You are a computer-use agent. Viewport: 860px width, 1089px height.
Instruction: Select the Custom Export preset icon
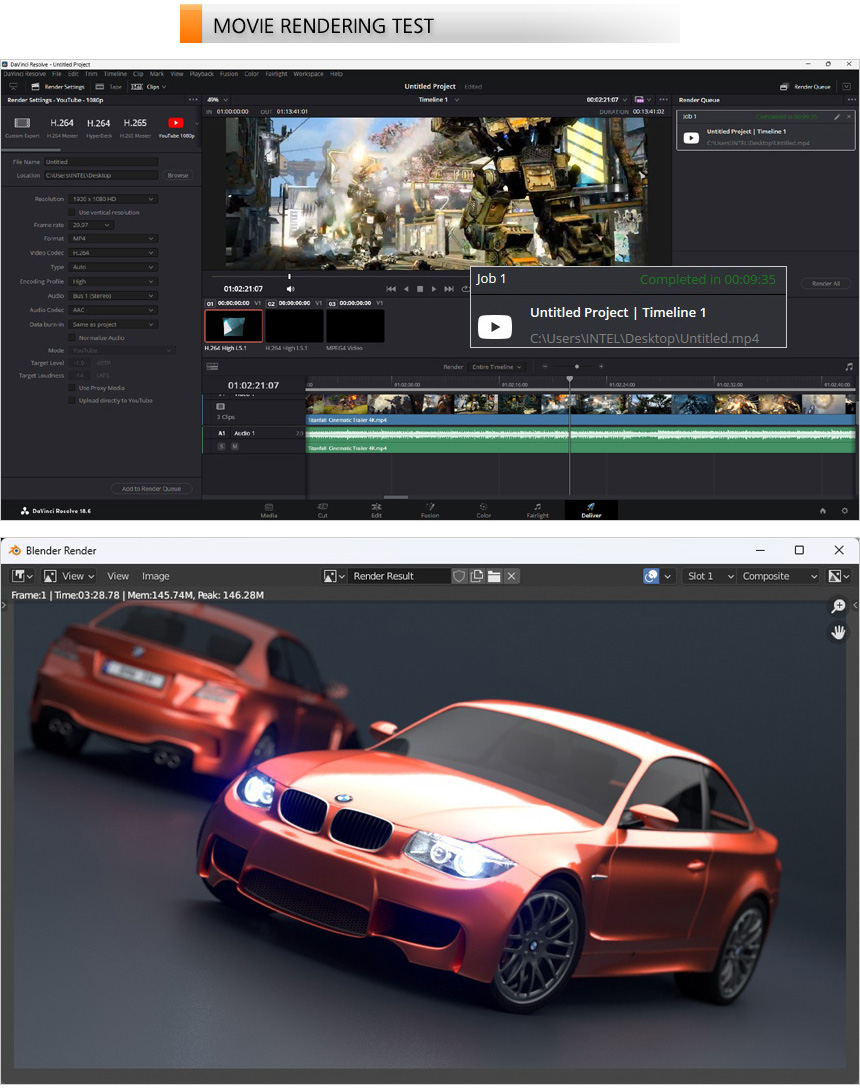pyautogui.click(x=22, y=123)
